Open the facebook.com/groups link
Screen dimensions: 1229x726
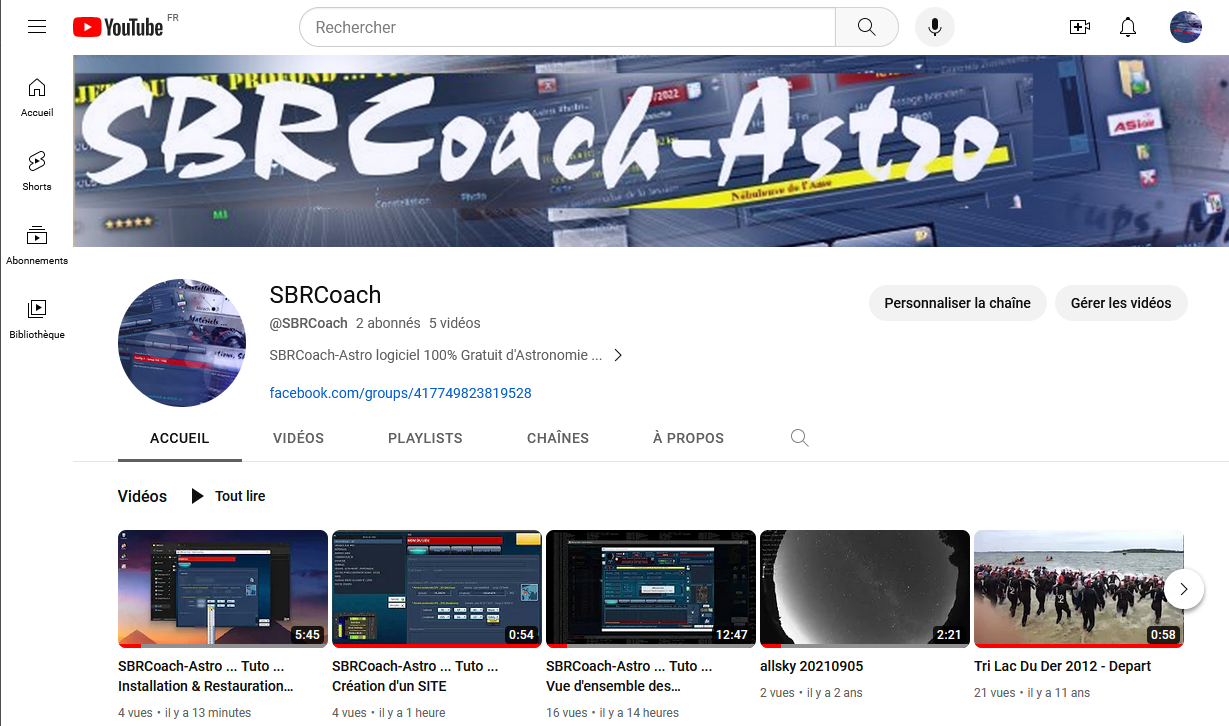point(400,393)
